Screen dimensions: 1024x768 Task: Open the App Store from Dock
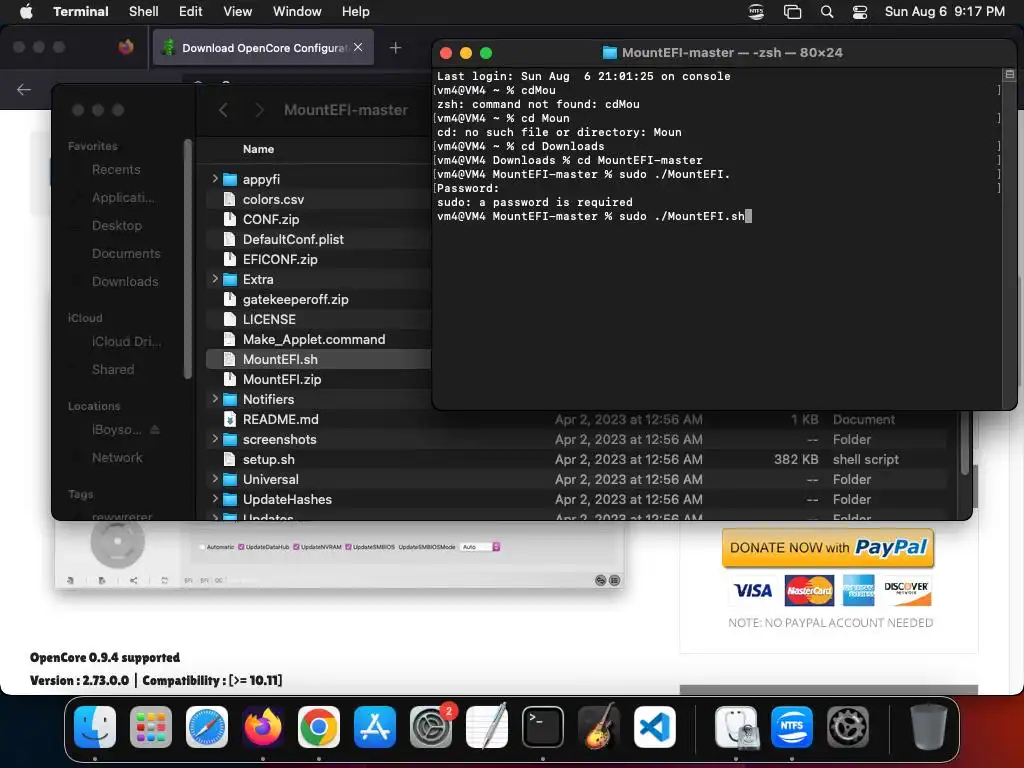tap(375, 727)
